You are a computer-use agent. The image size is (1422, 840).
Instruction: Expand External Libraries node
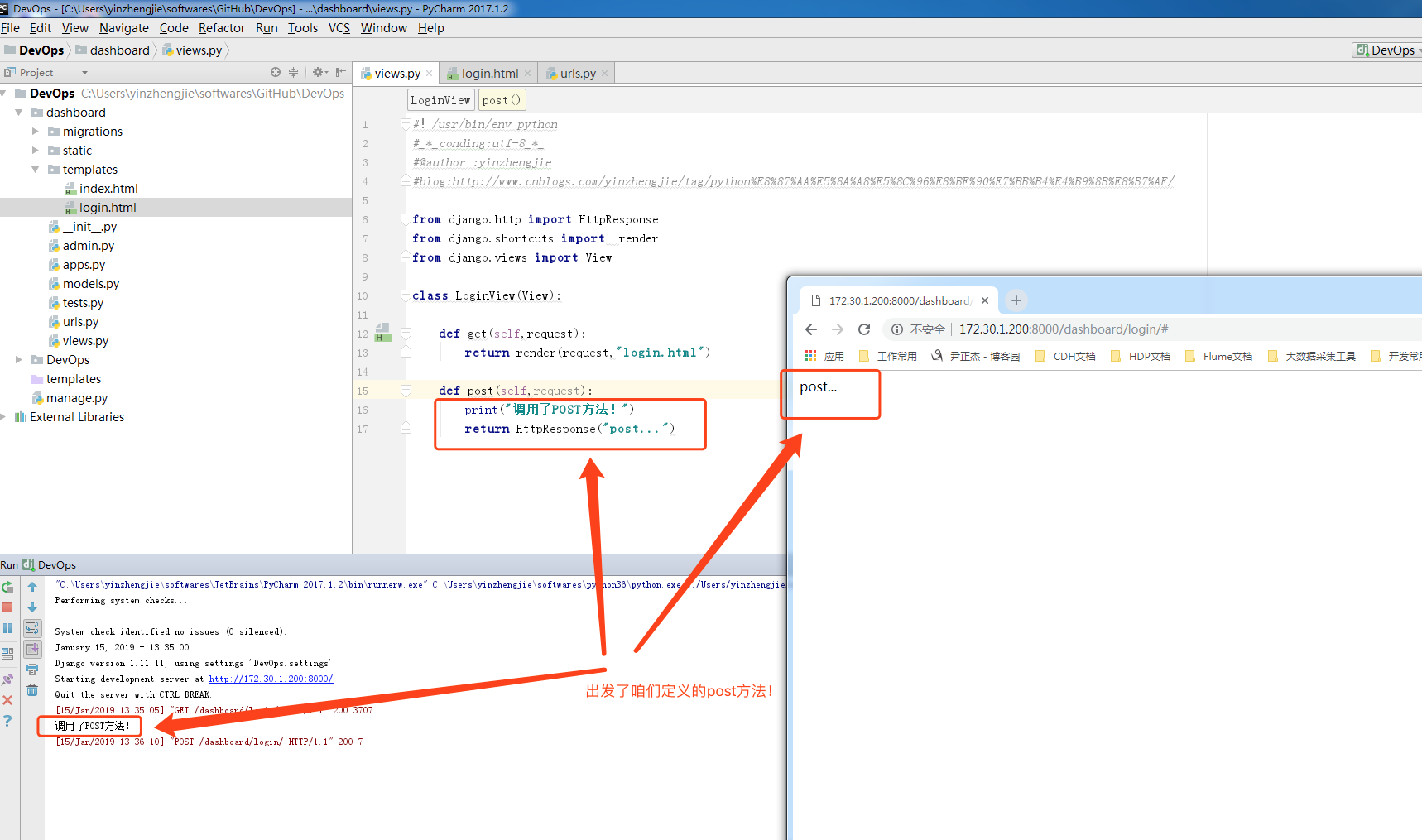coord(3,417)
